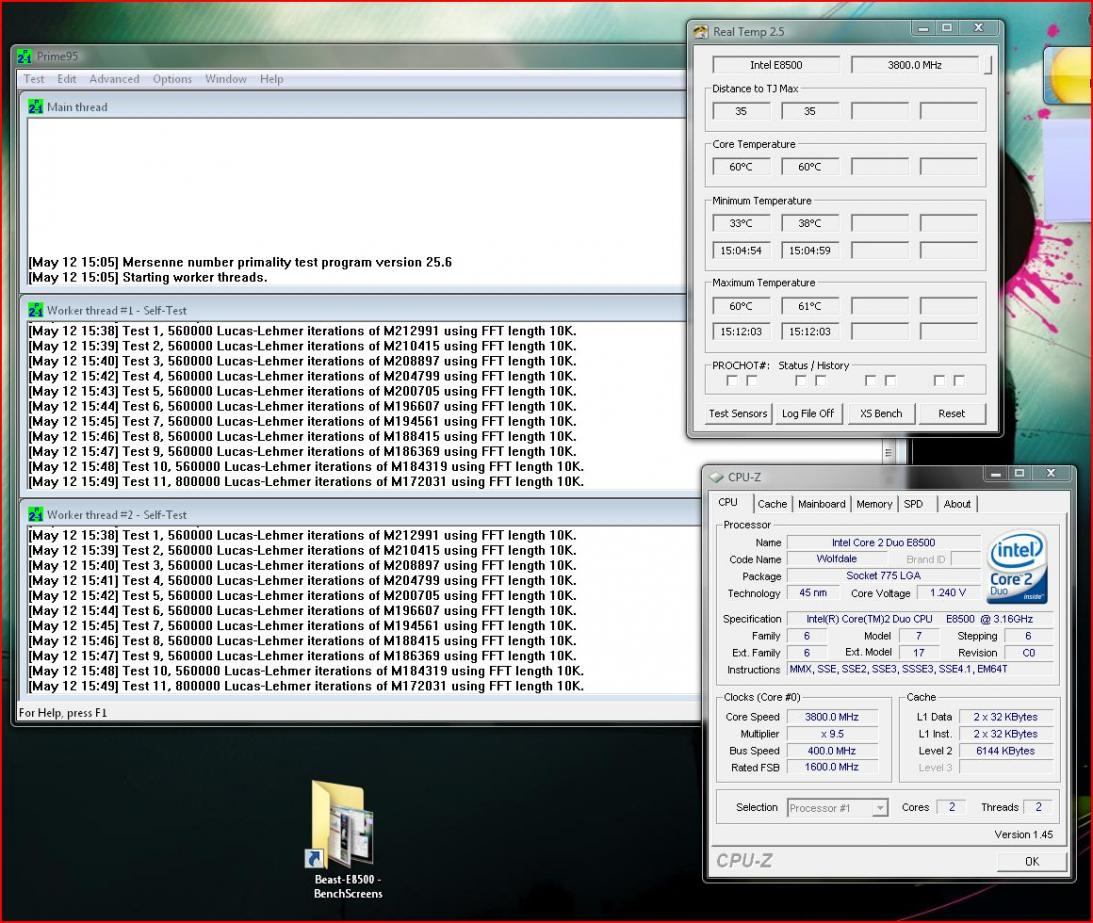Click the Worker thread #1 window icon
Image resolution: width=1093 pixels, height=923 pixels.
pyautogui.click(x=36, y=310)
